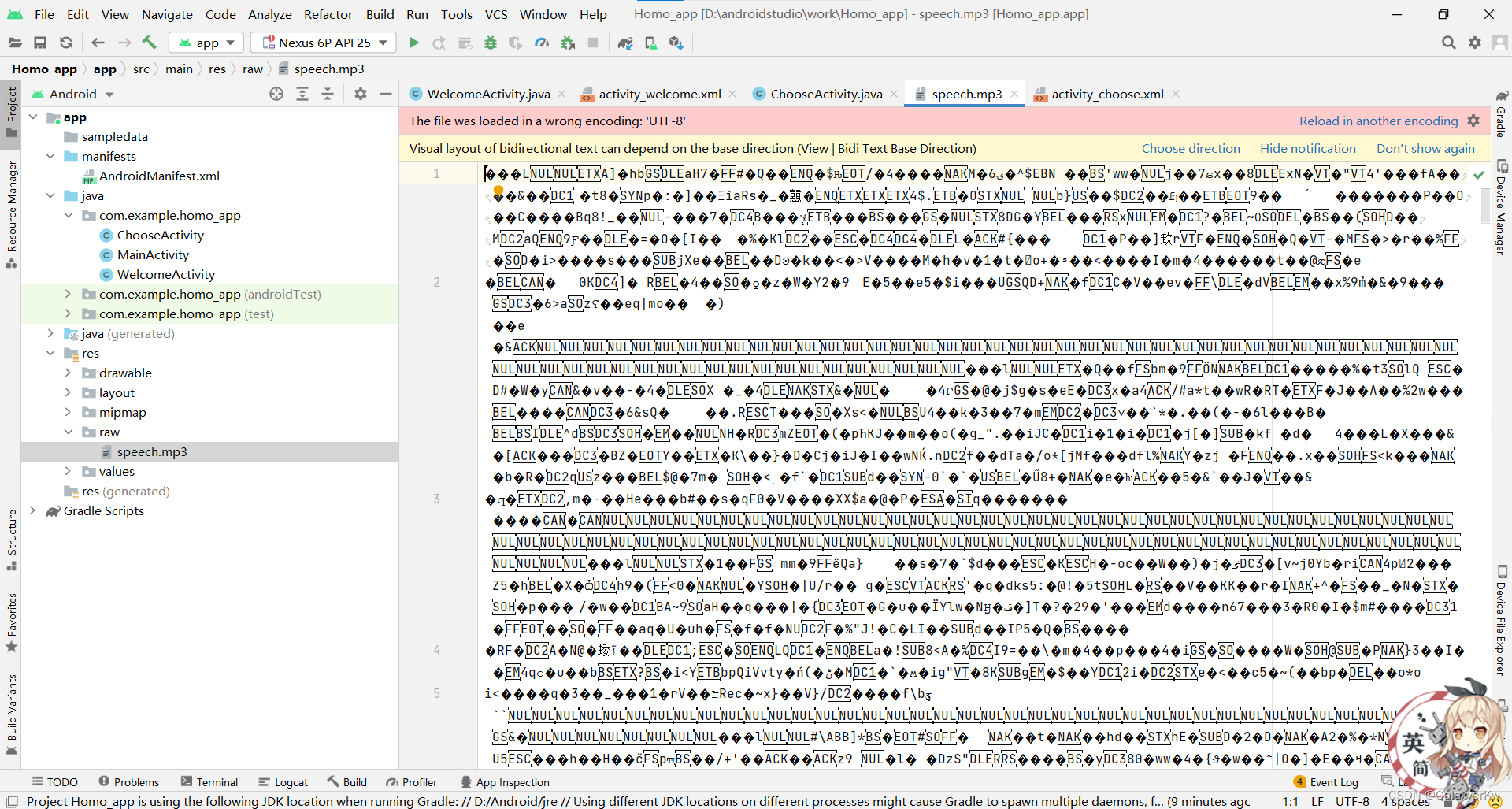Image resolution: width=1512 pixels, height=809 pixels.
Task: Click the Debug app bug icon
Action: (x=491, y=43)
